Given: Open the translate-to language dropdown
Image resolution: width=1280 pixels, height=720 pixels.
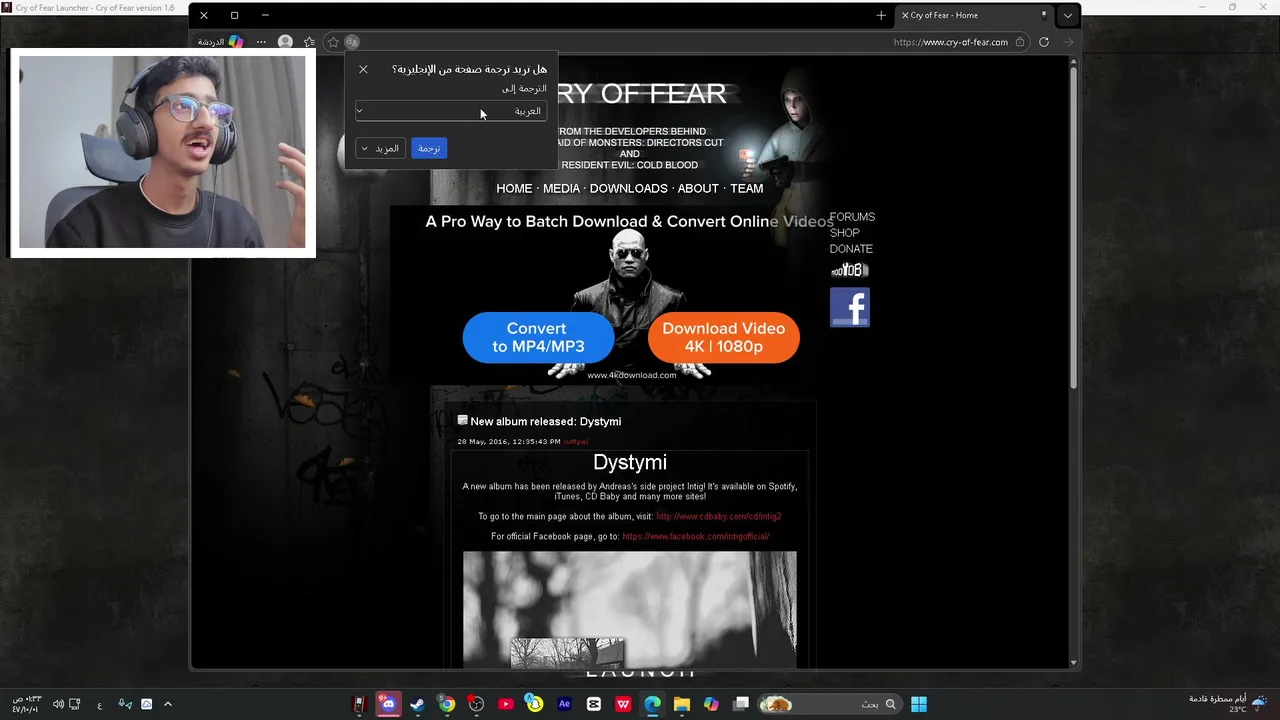Looking at the screenshot, I should pos(451,111).
